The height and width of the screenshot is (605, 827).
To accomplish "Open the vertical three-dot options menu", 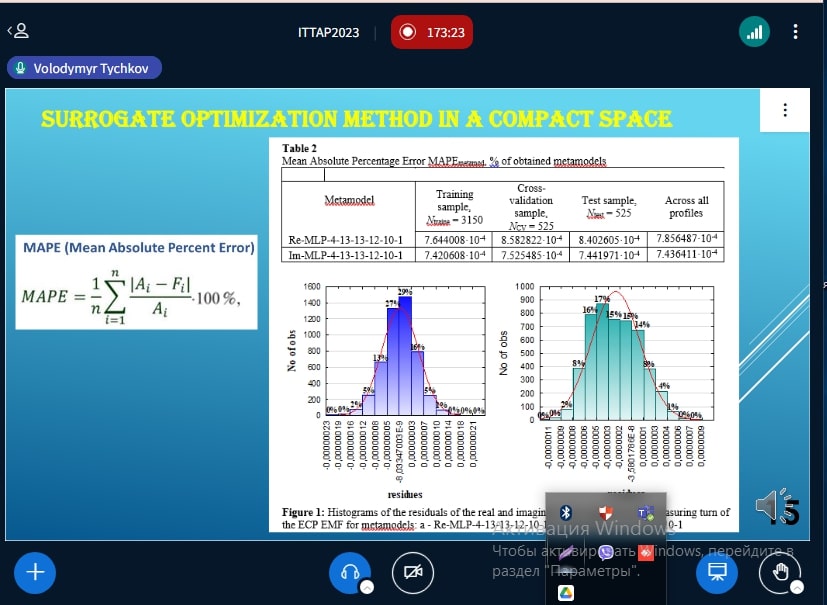I will pyautogui.click(x=795, y=32).
